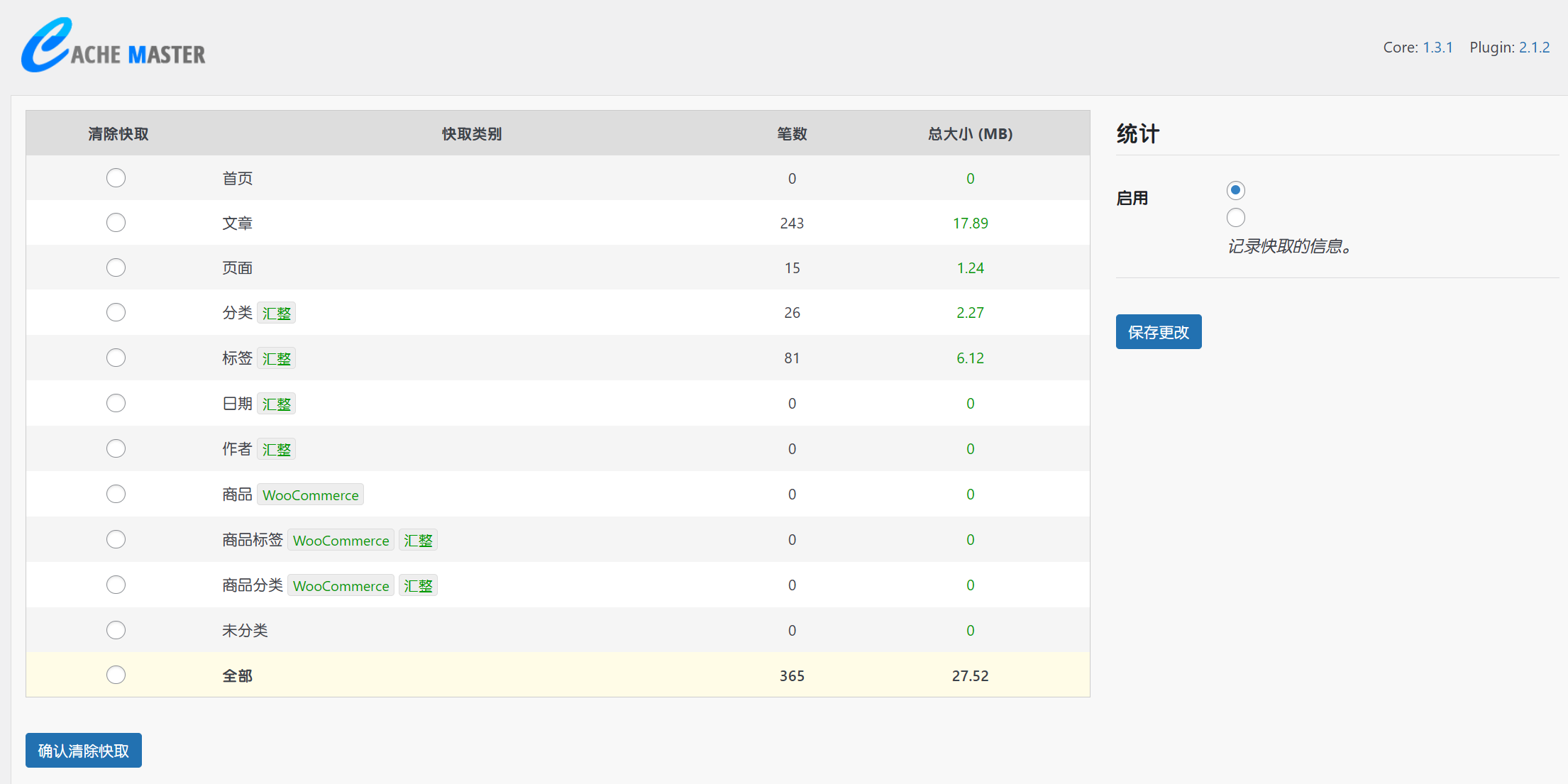
Task: Select the 全部 clear-cache radio button
Action: 116,675
